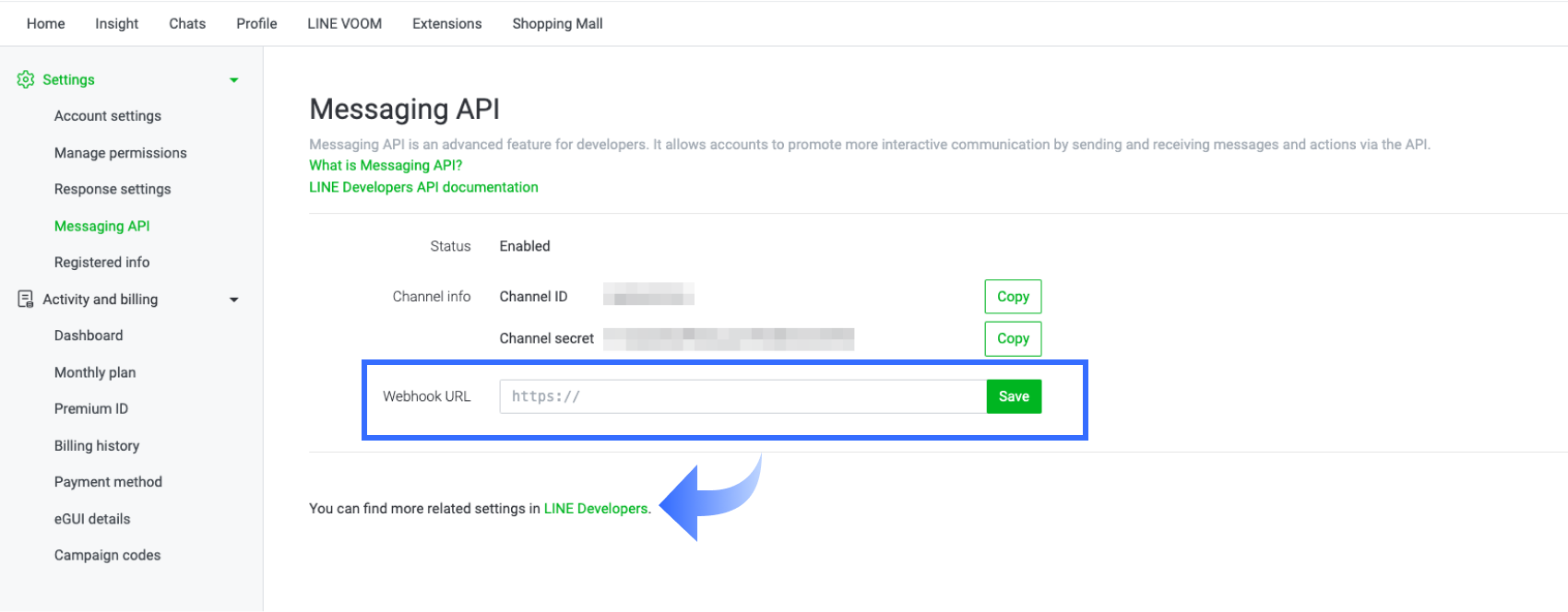Open Billing history
Viewport: 1568px width, 612px height.
tap(96, 445)
